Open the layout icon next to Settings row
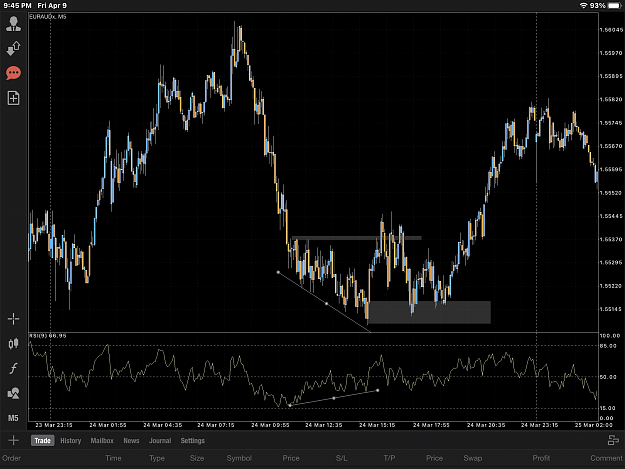 tap(613, 440)
